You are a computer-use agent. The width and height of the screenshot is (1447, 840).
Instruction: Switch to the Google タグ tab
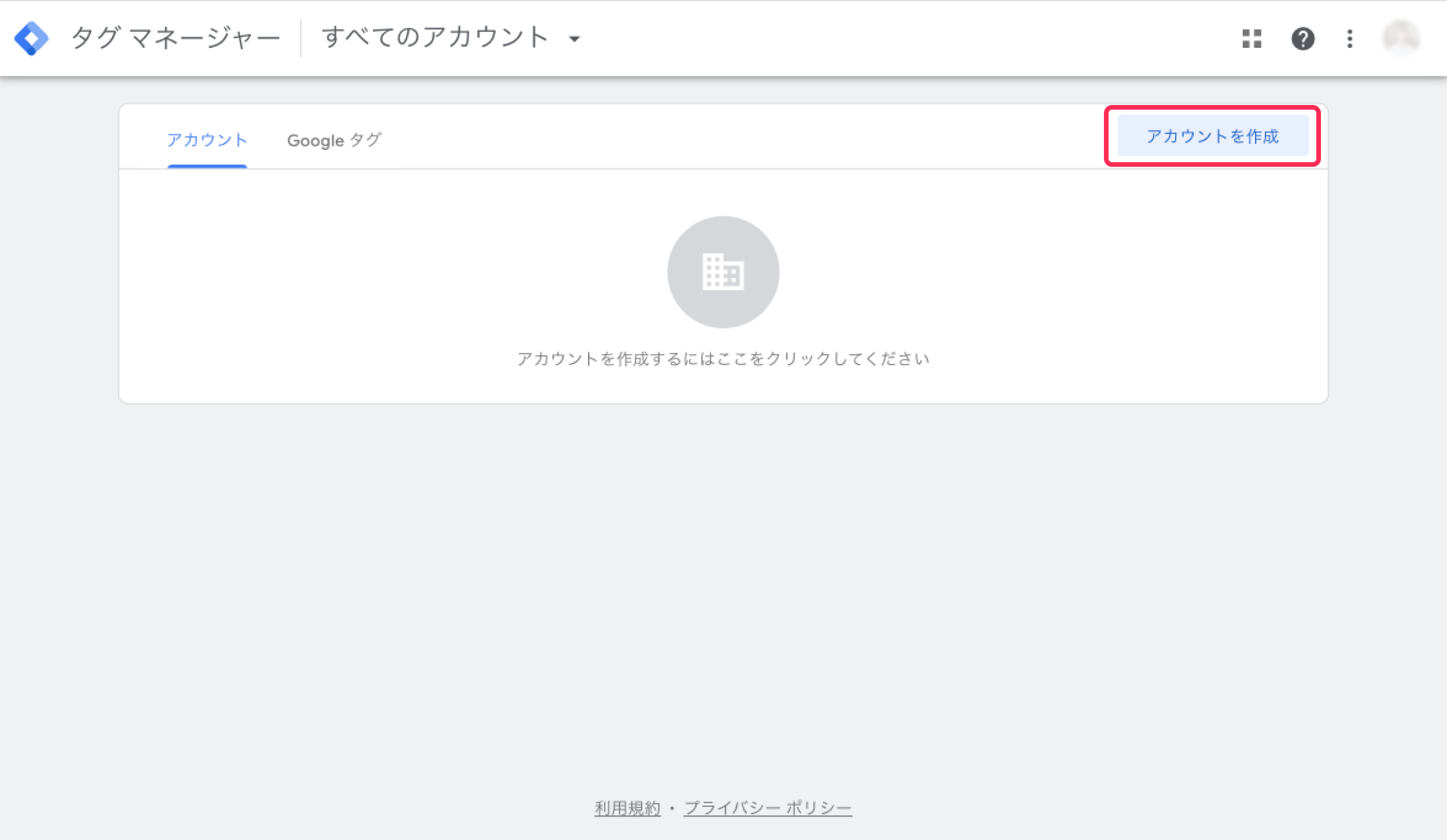pos(334,140)
